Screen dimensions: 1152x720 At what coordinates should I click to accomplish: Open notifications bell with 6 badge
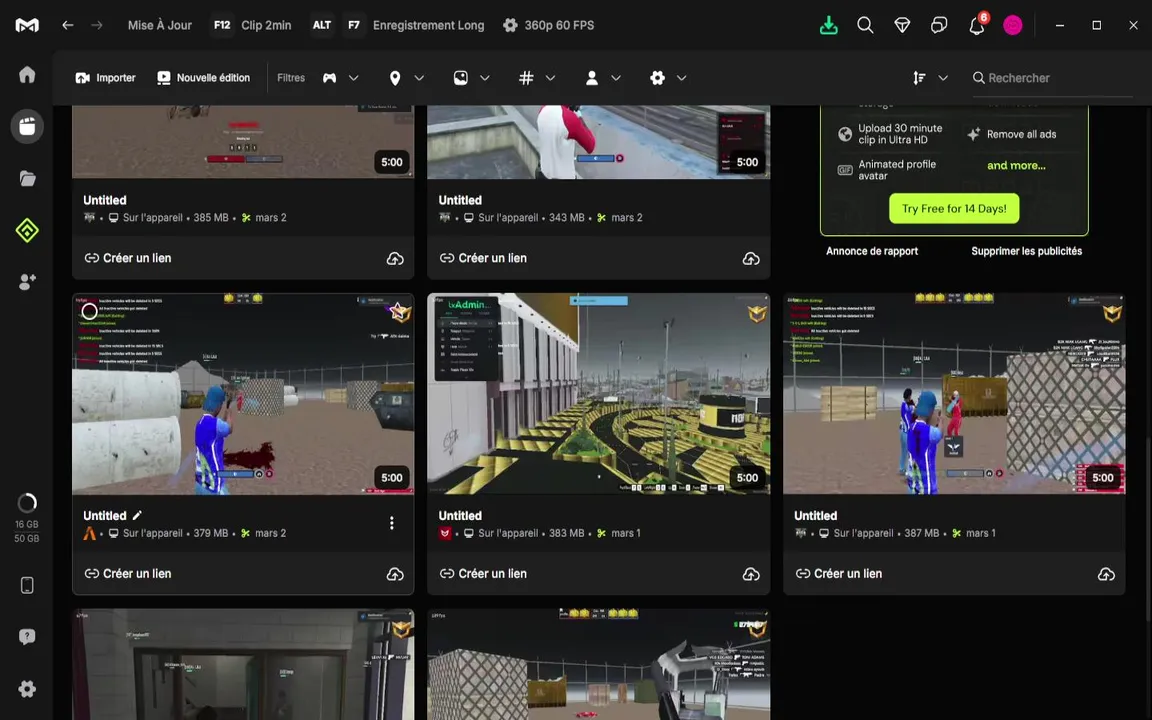pos(977,25)
